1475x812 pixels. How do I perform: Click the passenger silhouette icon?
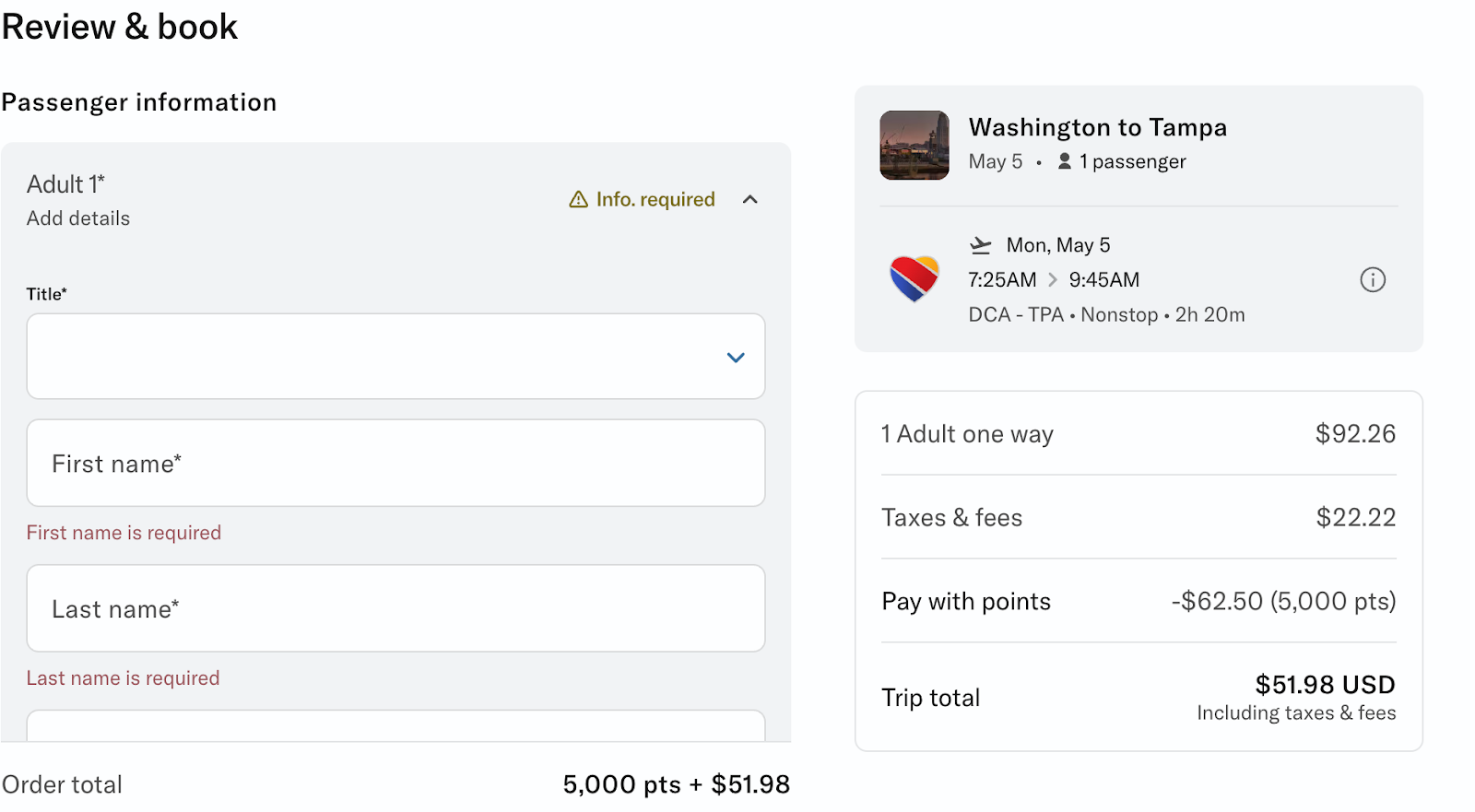pyautogui.click(x=1065, y=161)
